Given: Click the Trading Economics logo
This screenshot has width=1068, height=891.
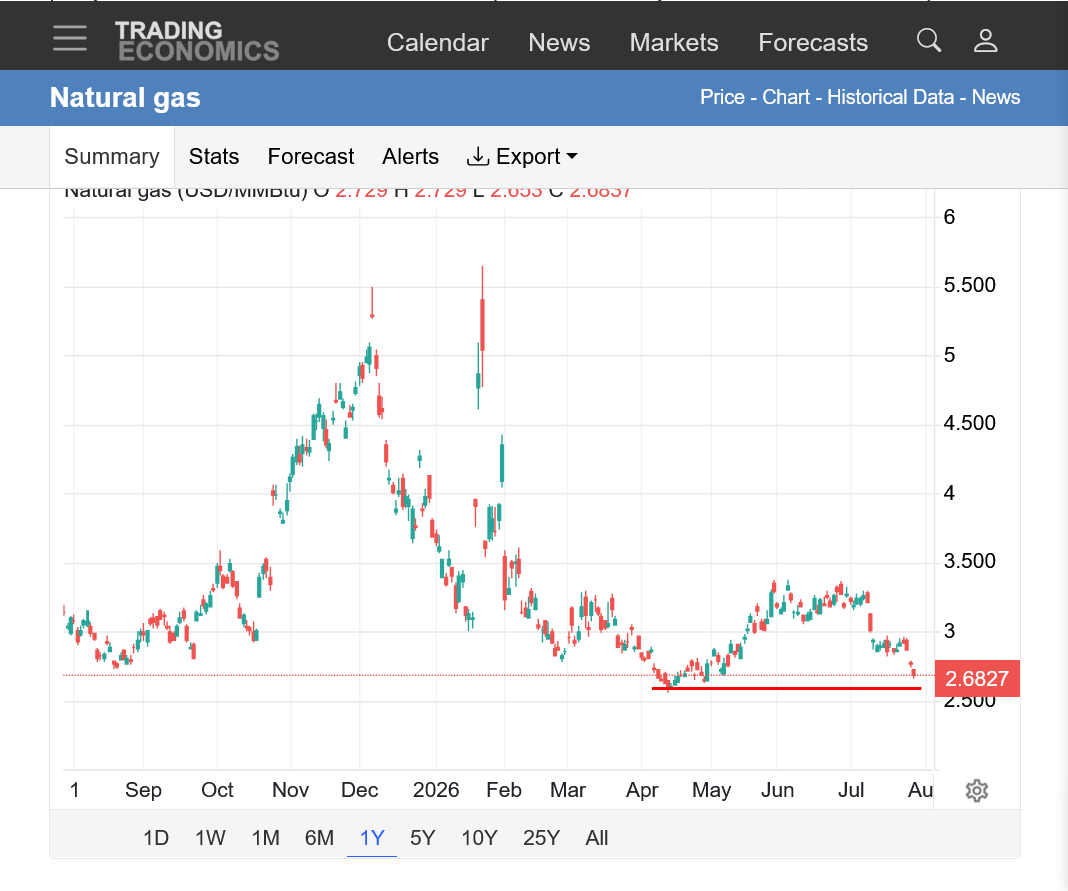Looking at the screenshot, I should (x=197, y=41).
